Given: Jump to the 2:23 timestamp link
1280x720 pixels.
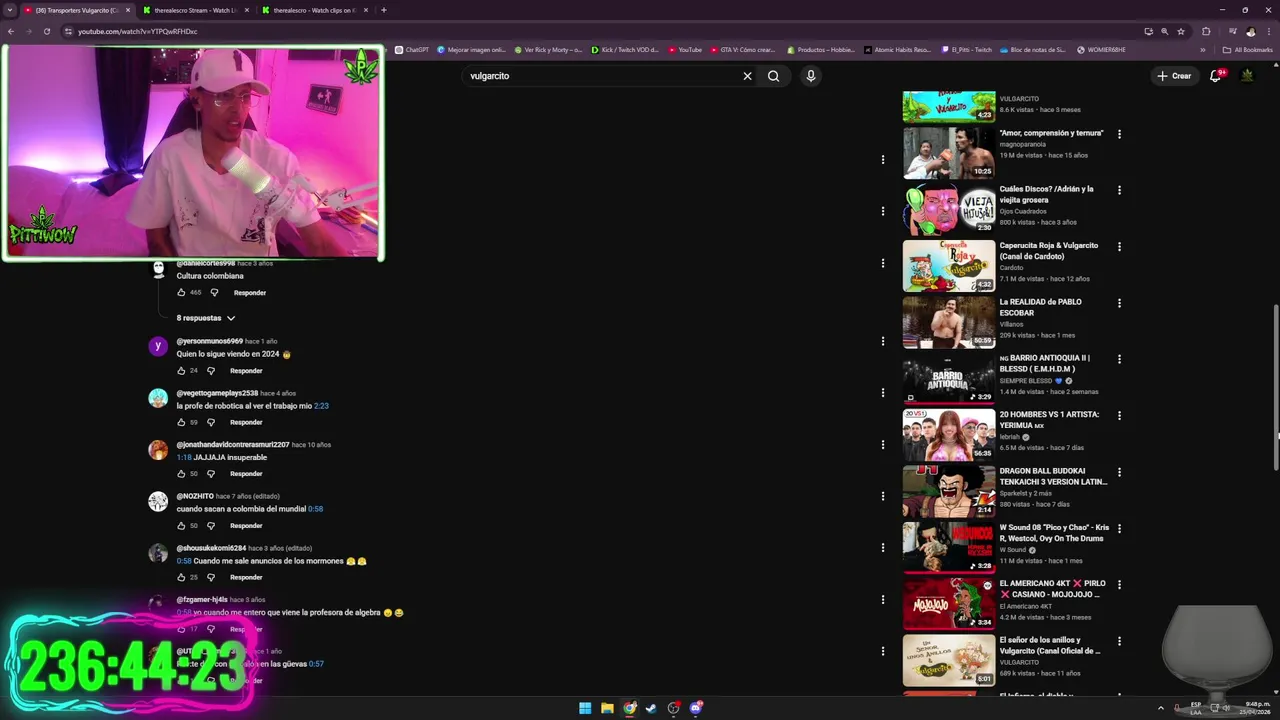Looking at the screenshot, I should [x=321, y=406].
